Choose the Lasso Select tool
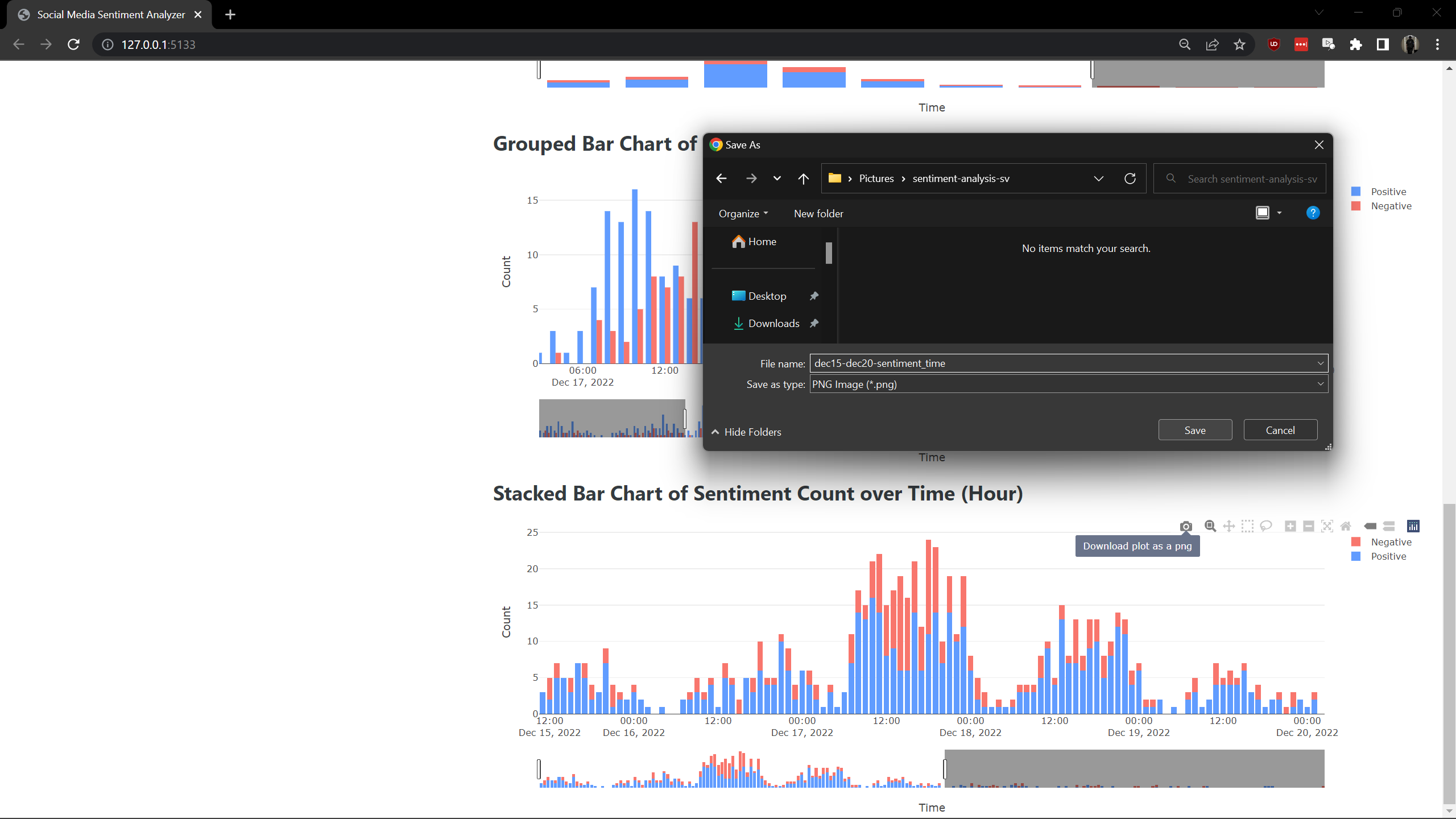This screenshot has width=1456, height=819. click(x=1266, y=526)
